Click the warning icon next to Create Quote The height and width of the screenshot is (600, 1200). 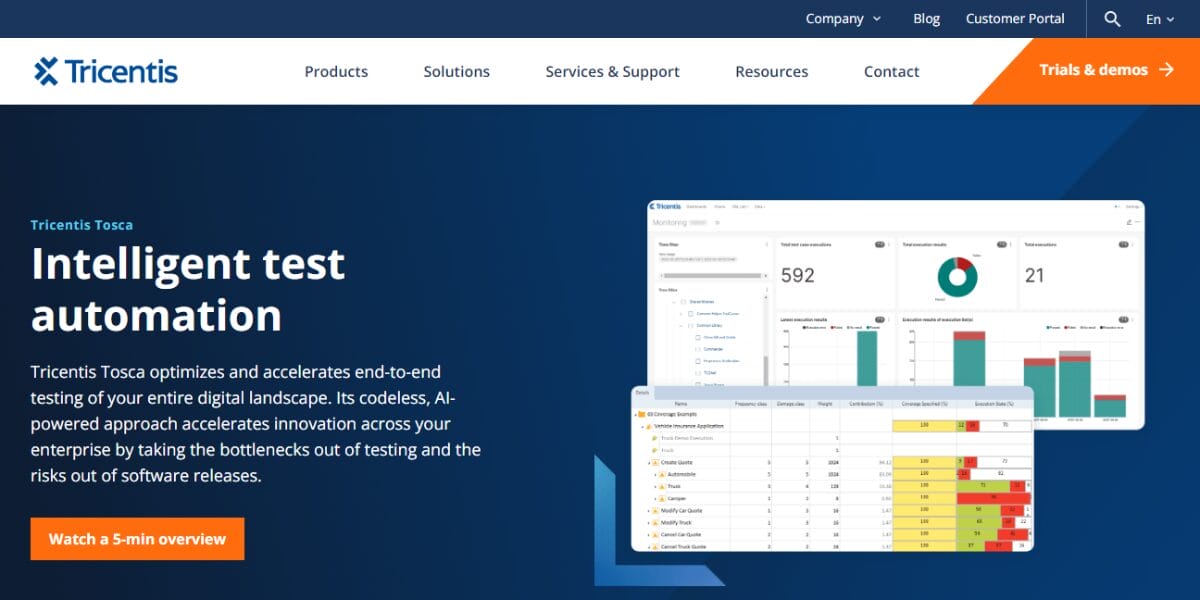pyautogui.click(x=656, y=461)
